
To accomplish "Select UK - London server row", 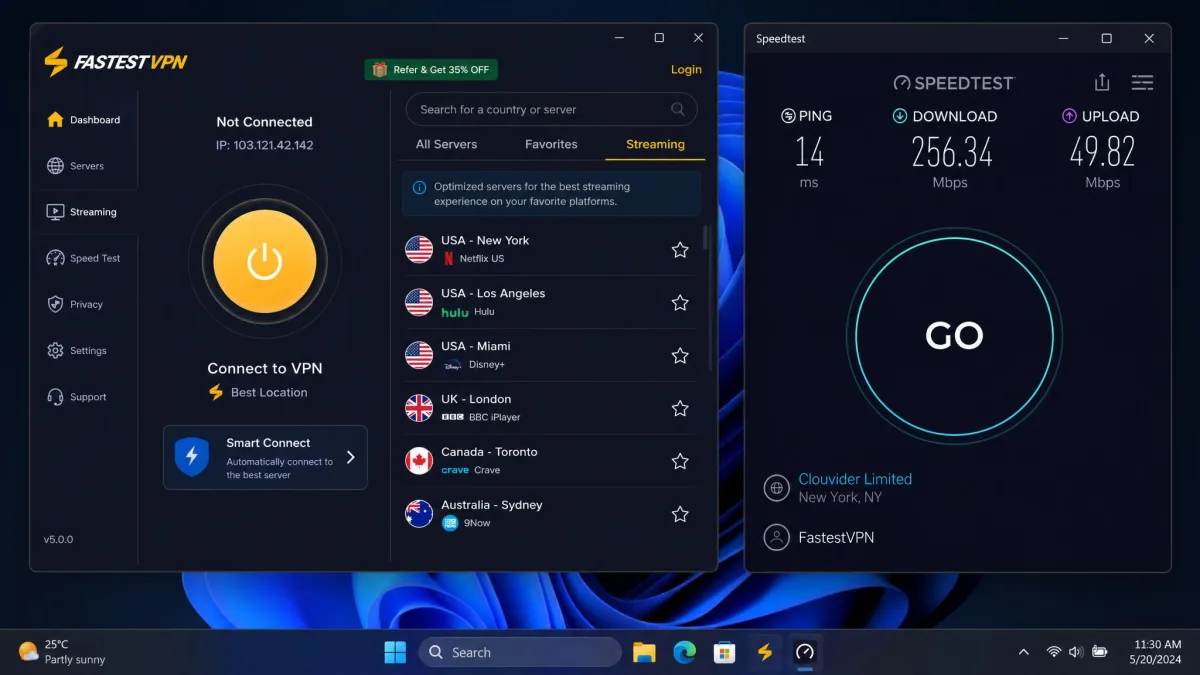I will [549, 408].
